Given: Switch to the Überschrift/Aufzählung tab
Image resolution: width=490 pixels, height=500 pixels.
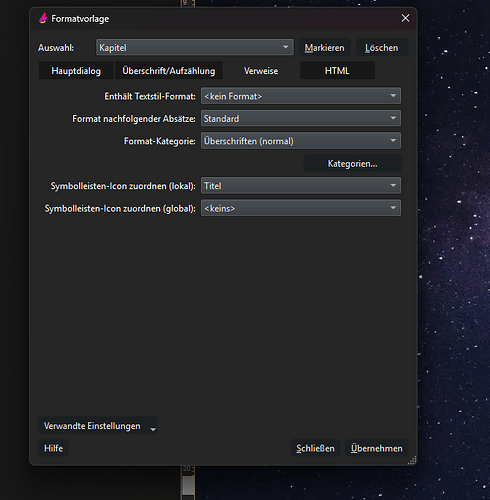Looking at the screenshot, I should click(169, 70).
